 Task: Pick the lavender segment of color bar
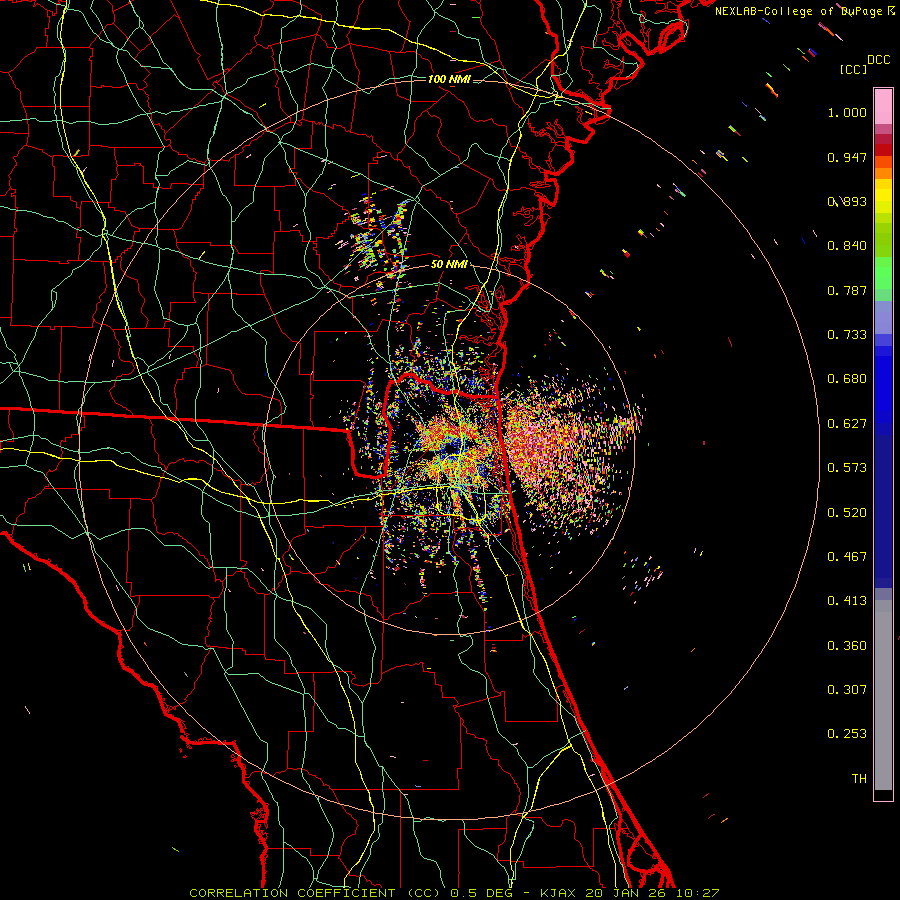(x=883, y=317)
